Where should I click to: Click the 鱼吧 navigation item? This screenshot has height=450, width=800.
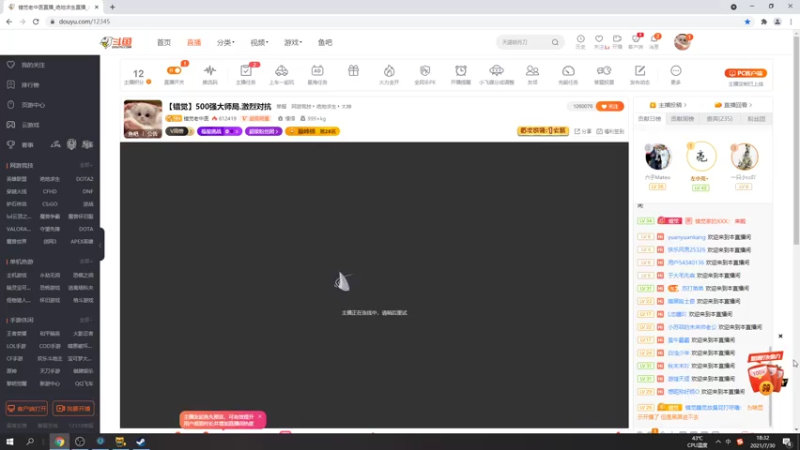click(x=325, y=42)
